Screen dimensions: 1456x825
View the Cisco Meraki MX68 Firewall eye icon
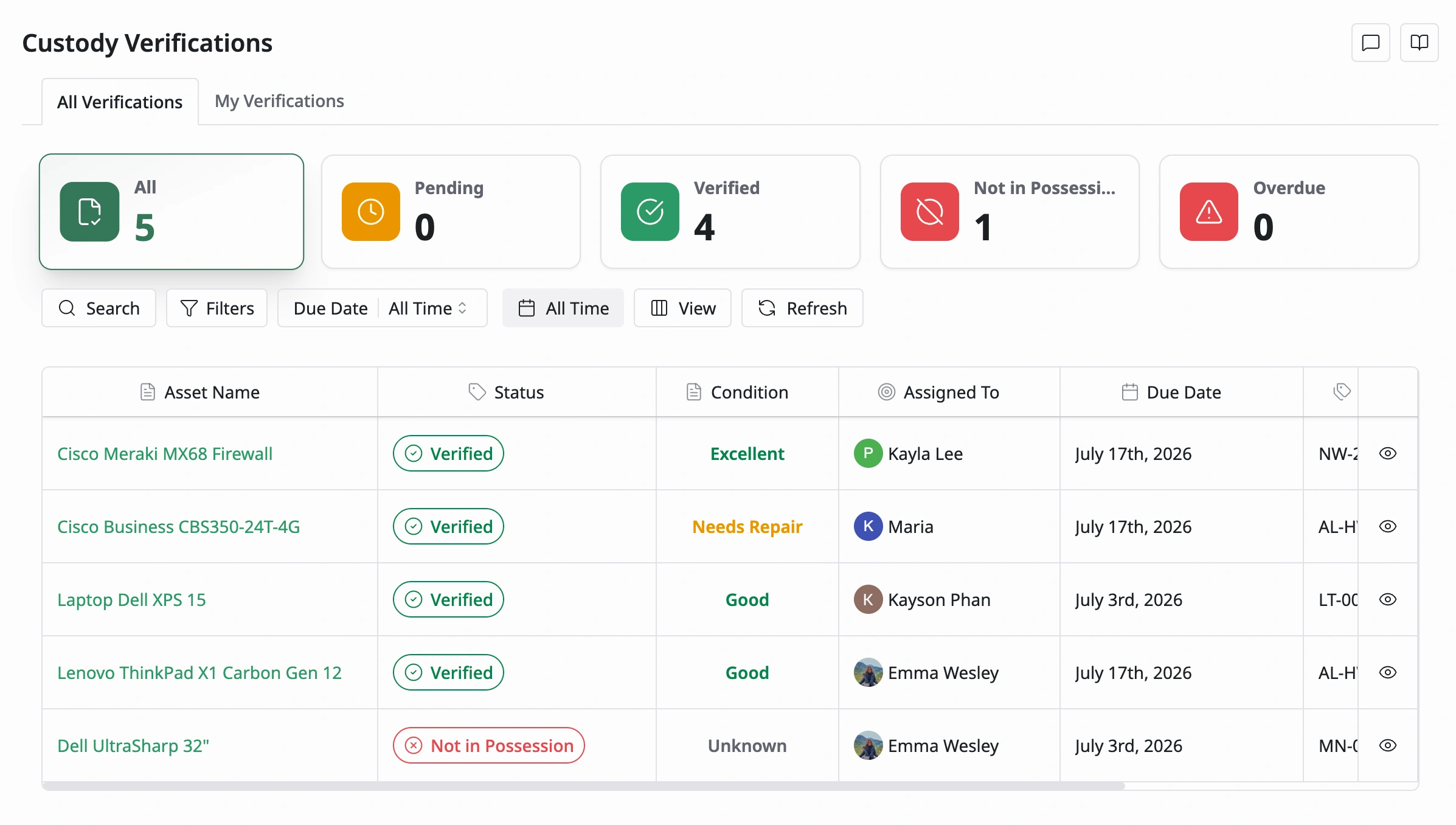tap(1387, 453)
